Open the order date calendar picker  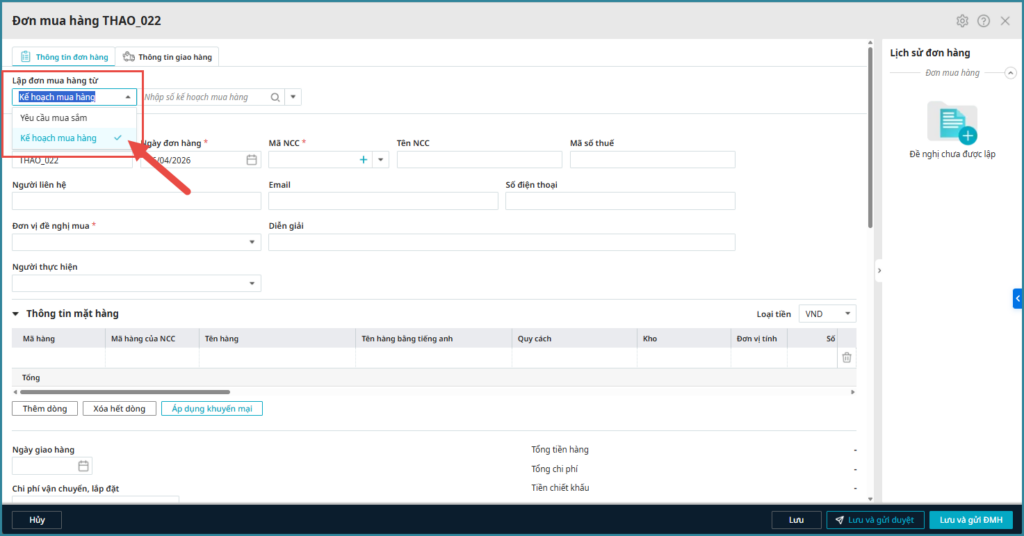click(x=252, y=160)
